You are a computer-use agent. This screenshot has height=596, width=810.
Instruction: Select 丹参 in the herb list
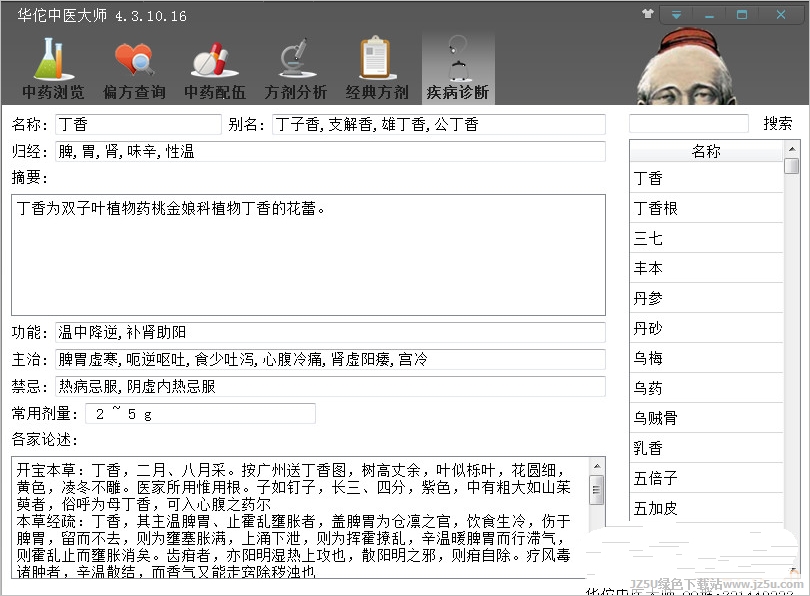706,298
